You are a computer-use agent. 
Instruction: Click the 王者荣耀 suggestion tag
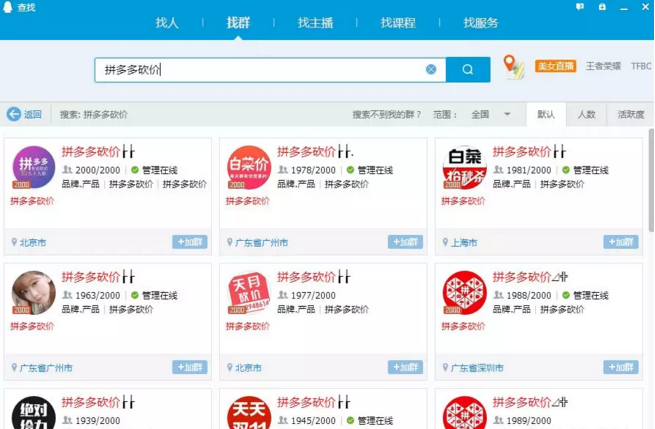(603, 66)
